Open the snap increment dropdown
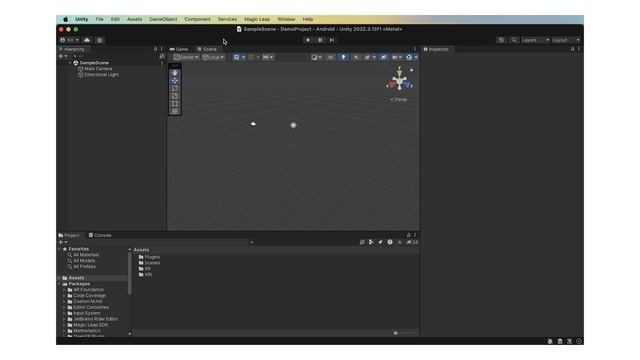 [x=268, y=57]
